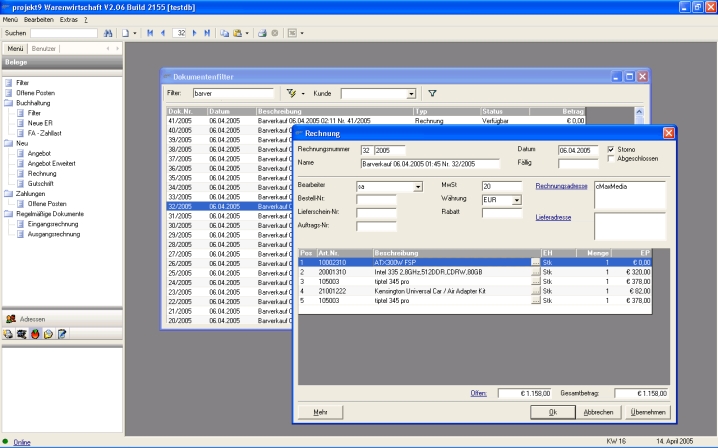This screenshot has width=718, height=448.
Task: Select the red apple icon in sidebar
Action: 34,333
